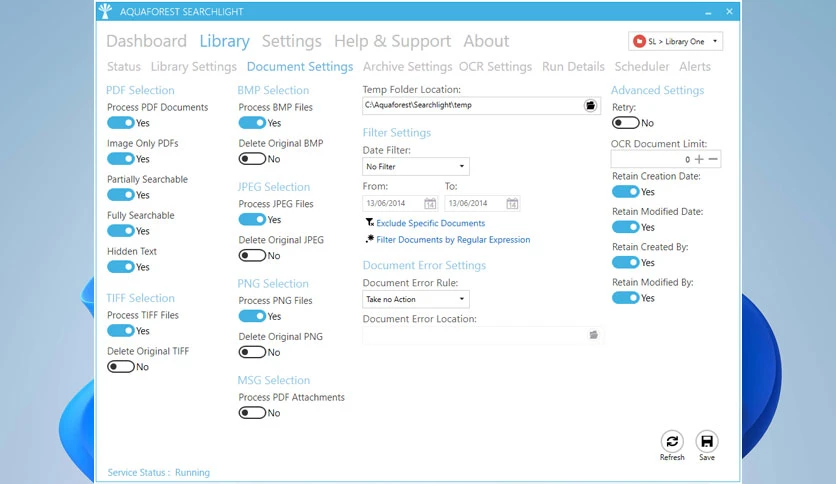The height and width of the screenshot is (484, 836).
Task: Click the regular expression asterisk icon
Action: coord(369,239)
